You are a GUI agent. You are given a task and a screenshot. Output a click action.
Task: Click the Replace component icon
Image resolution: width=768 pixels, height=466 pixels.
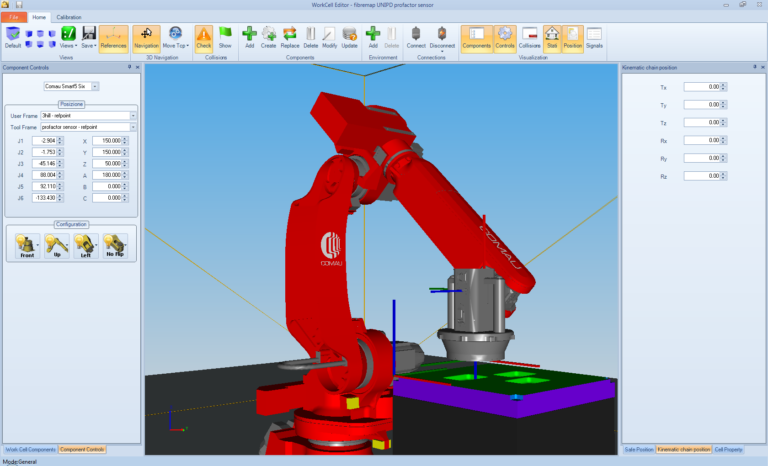coord(289,38)
